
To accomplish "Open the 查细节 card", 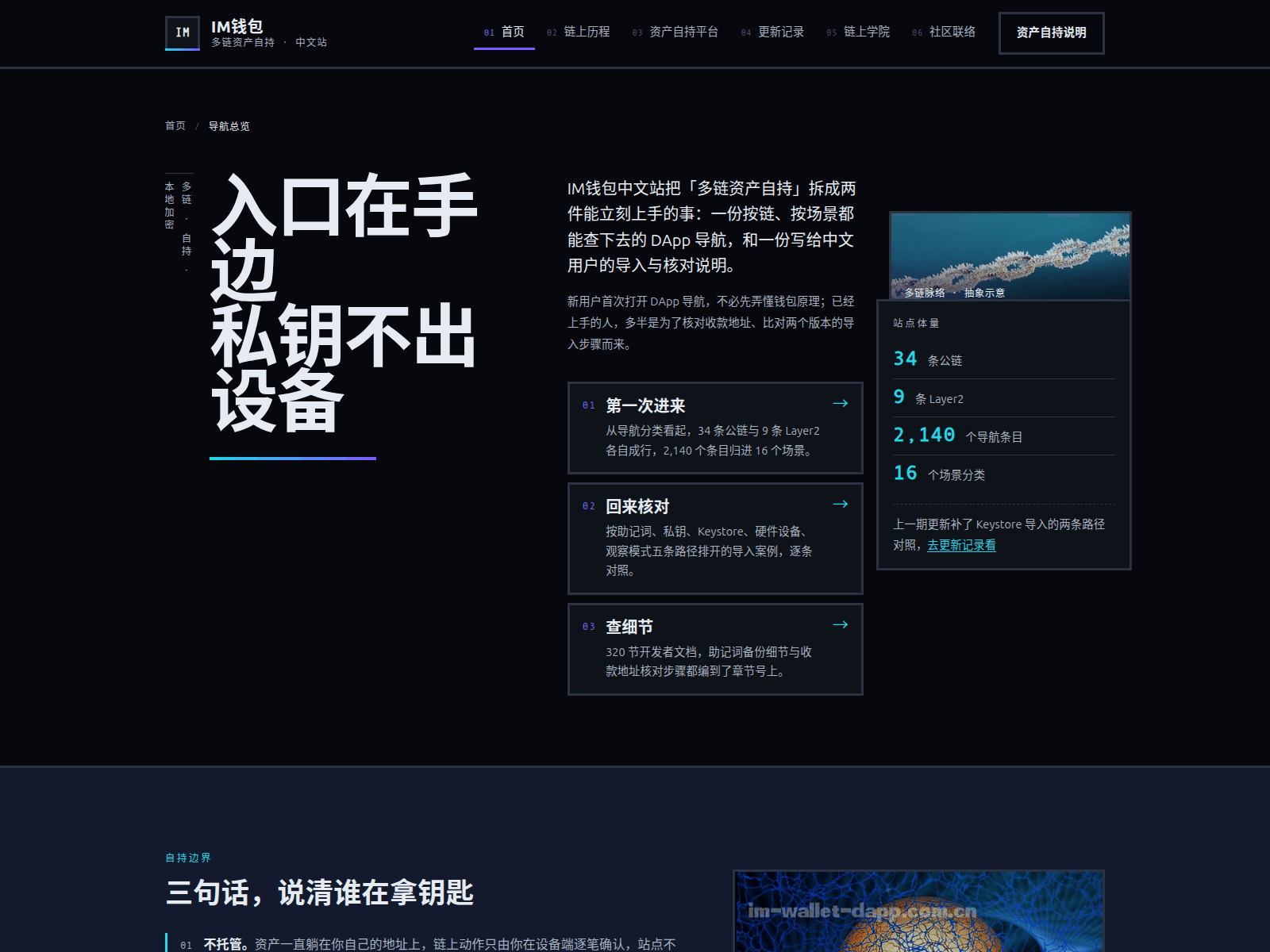I will coord(715,649).
